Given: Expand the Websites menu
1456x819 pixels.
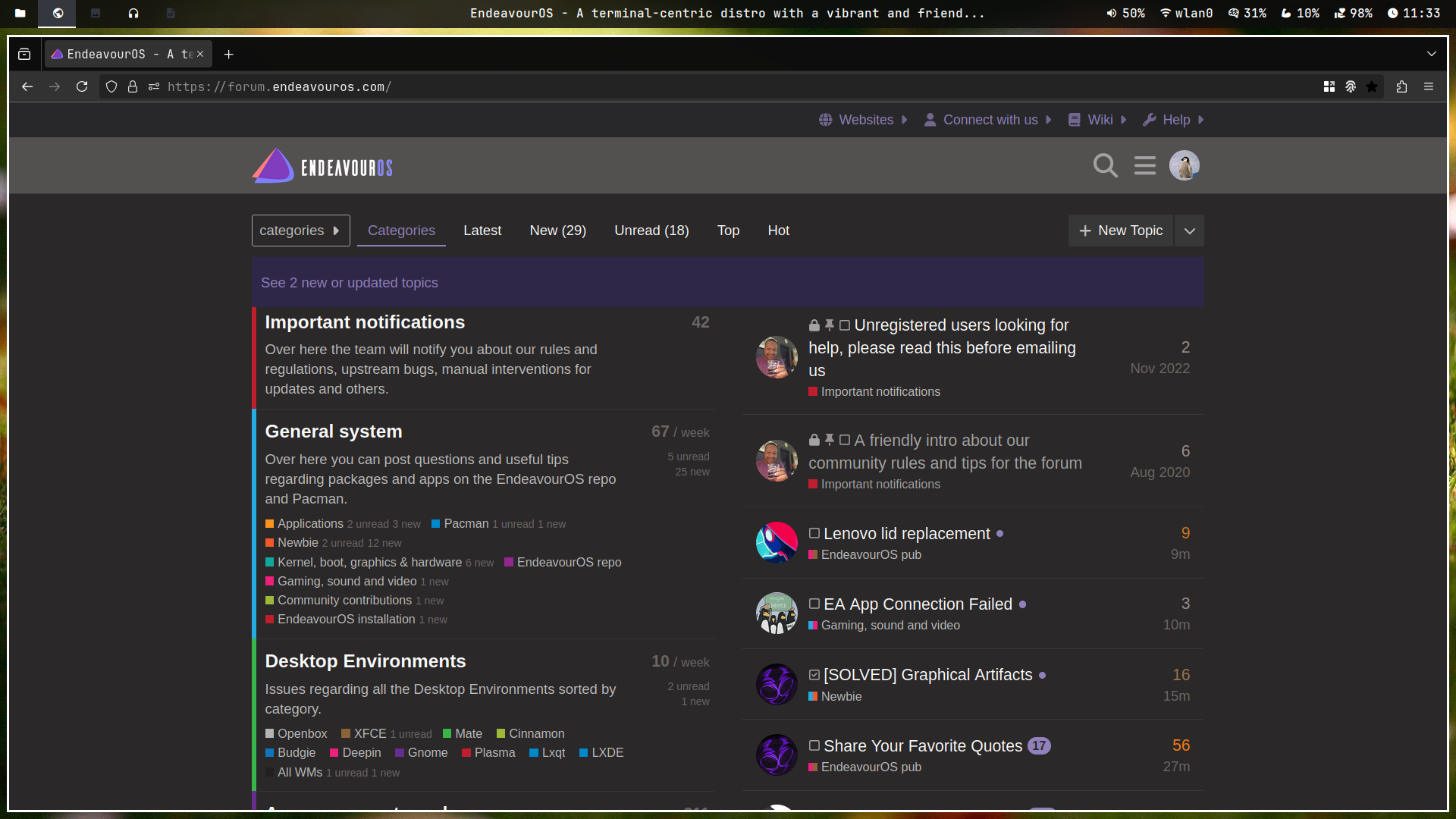Looking at the screenshot, I should click(x=863, y=120).
